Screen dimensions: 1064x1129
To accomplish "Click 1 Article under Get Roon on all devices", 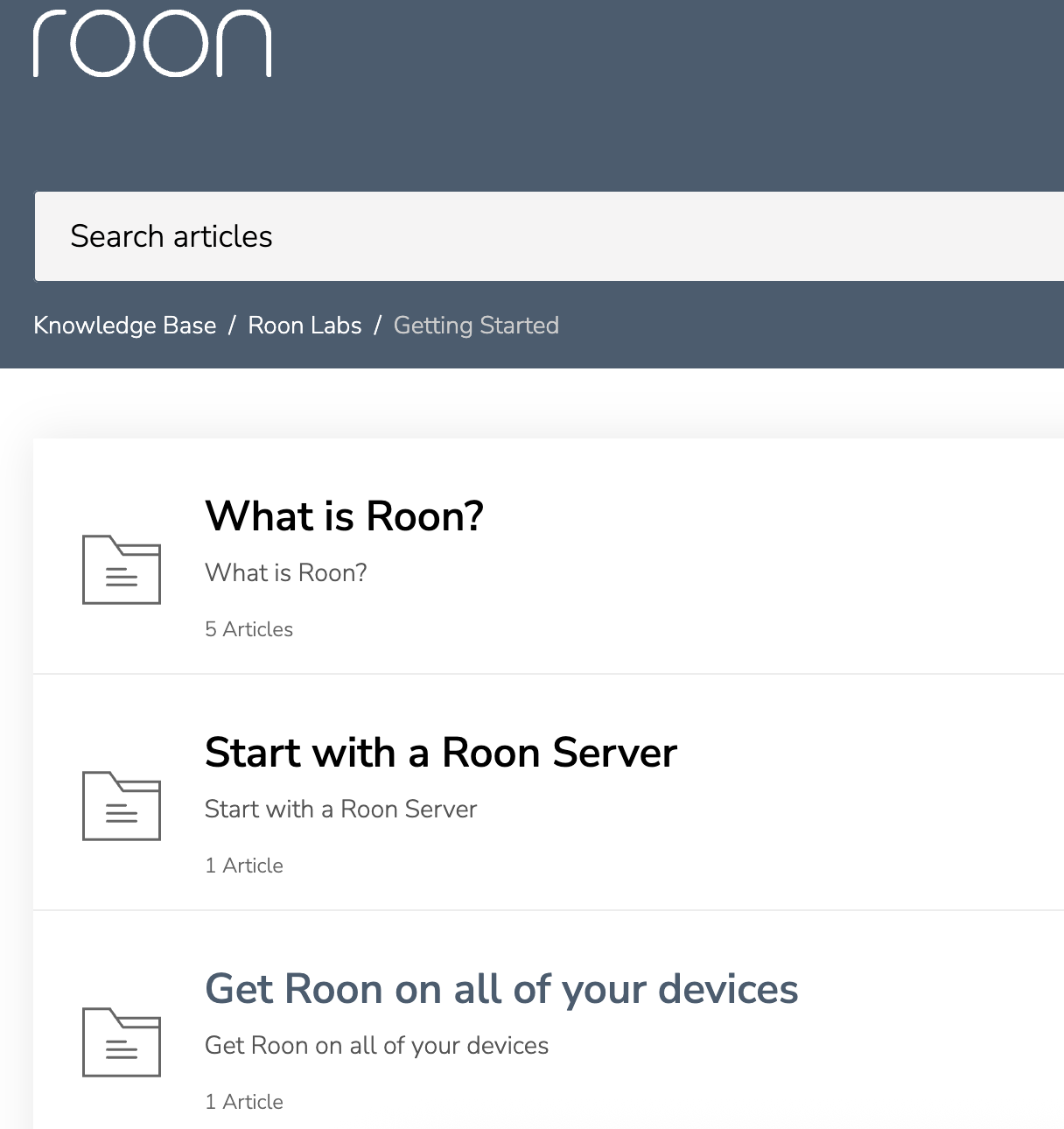I will pos(244,1102).
